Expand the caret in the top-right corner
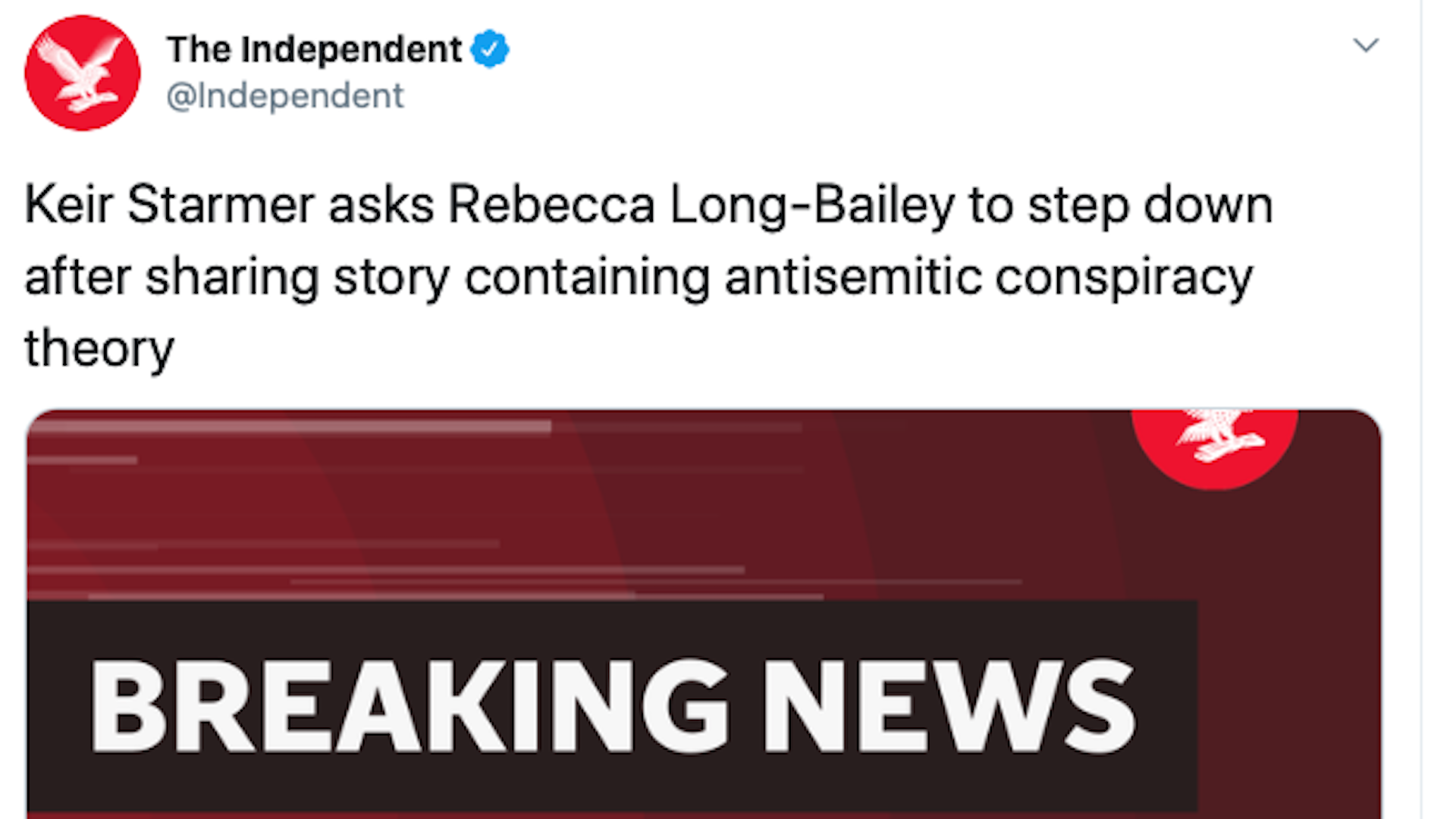 pyautogui.click(x=1367, y=45)
